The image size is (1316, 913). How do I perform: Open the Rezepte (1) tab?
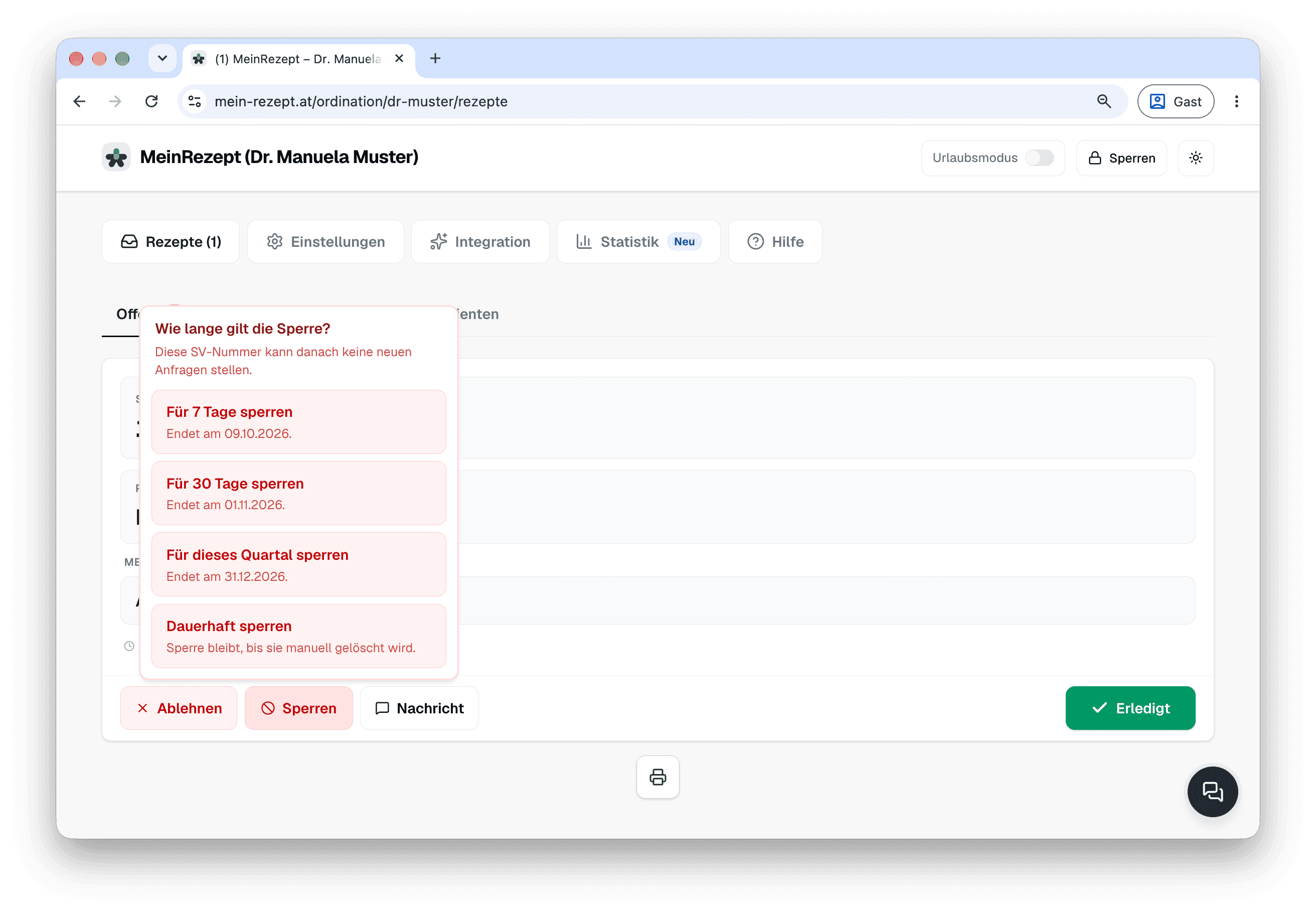[171, 241]
